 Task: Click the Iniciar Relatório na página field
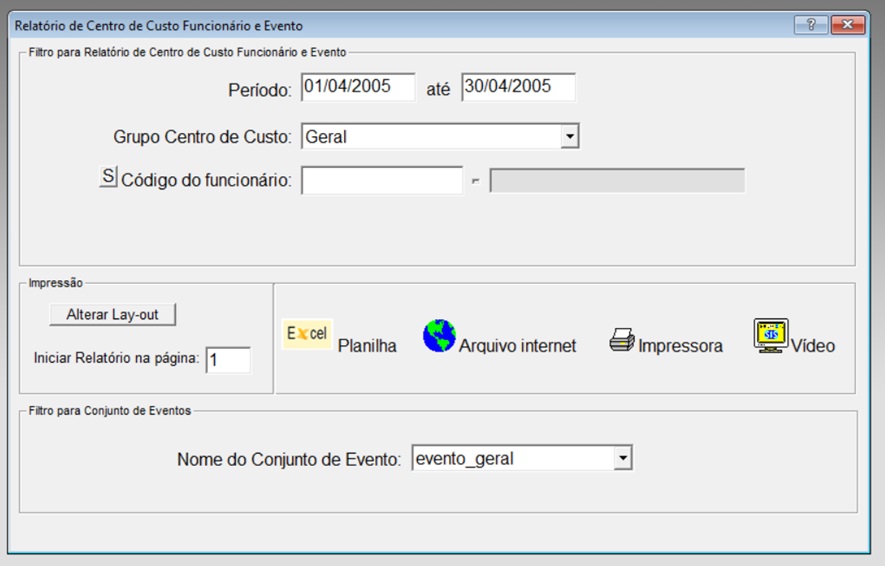pos(228,360)
